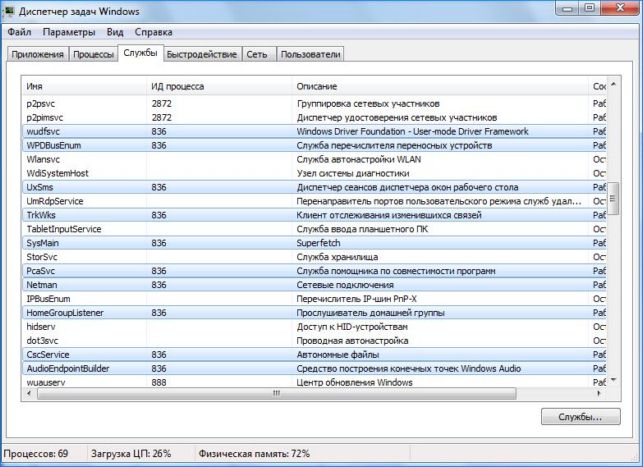This screenshot has width=643, height=467.
Task: Switch to the Сеть tab
Action: pos(257,54)
